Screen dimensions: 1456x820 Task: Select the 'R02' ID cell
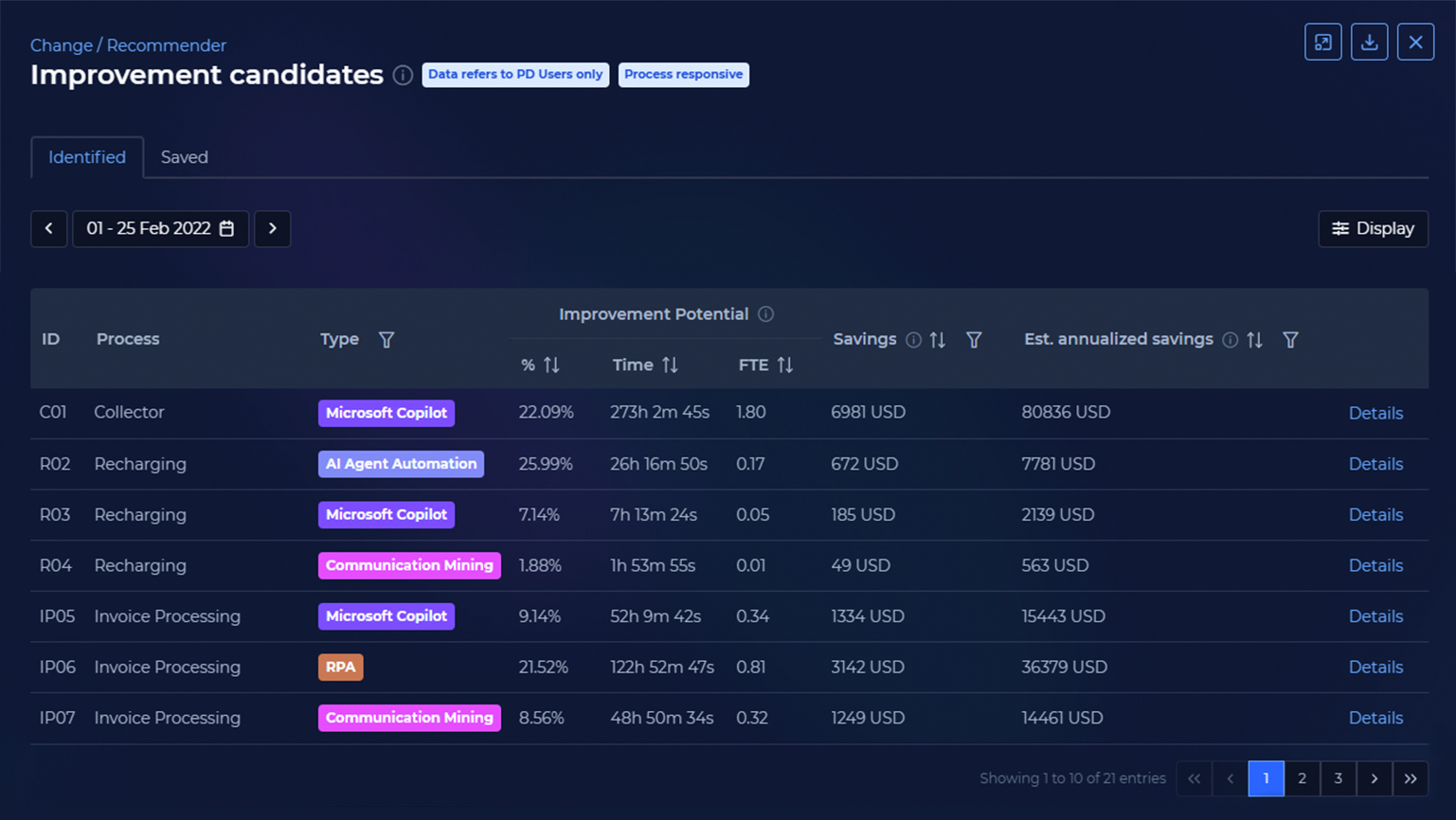tap(55, 464)
